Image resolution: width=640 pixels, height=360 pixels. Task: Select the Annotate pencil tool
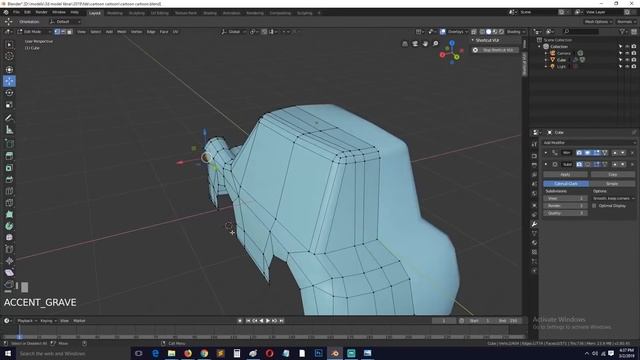tap(9, 118)
